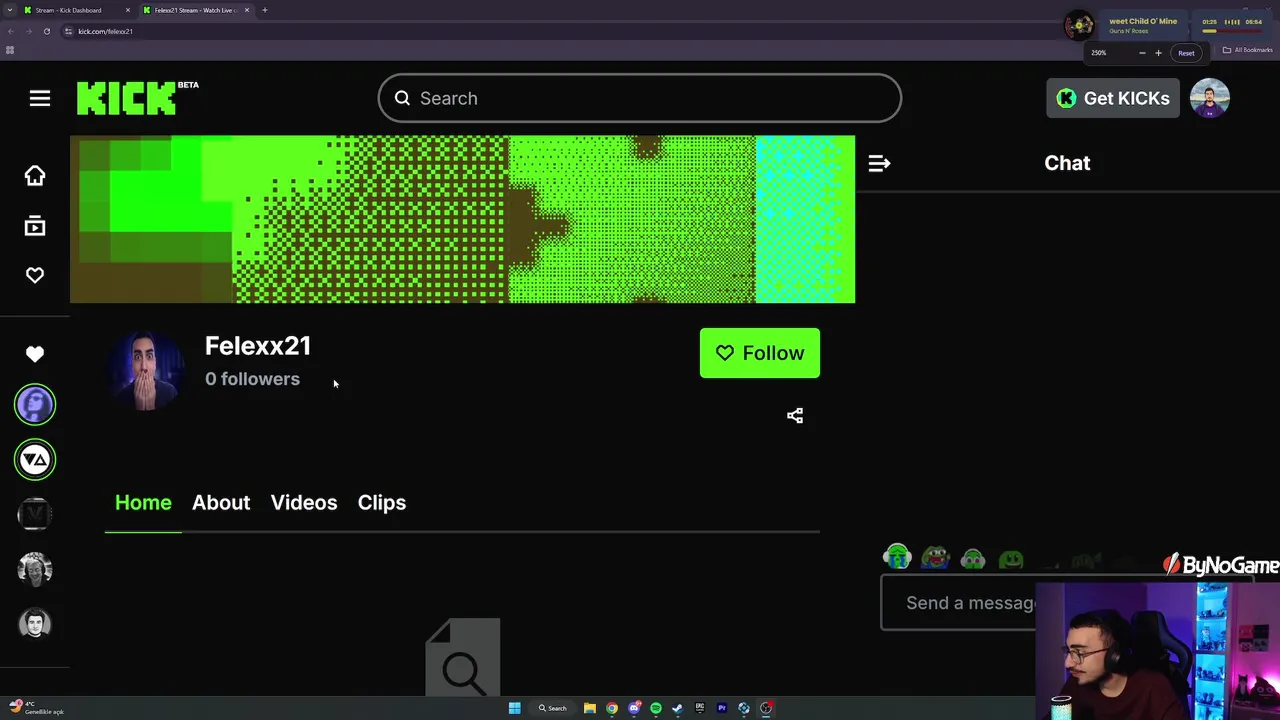
Task: Click the filled white heart sidebar icon
Action: click(x=35, y=354)
